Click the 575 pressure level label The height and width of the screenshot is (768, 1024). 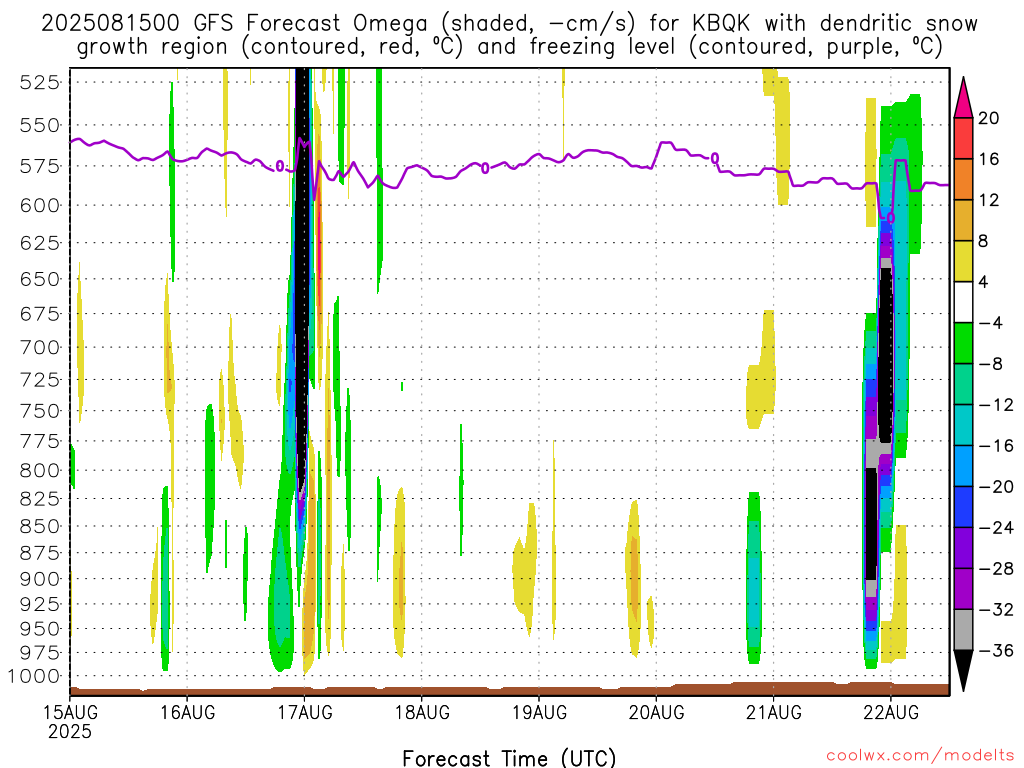coord(40,166)
